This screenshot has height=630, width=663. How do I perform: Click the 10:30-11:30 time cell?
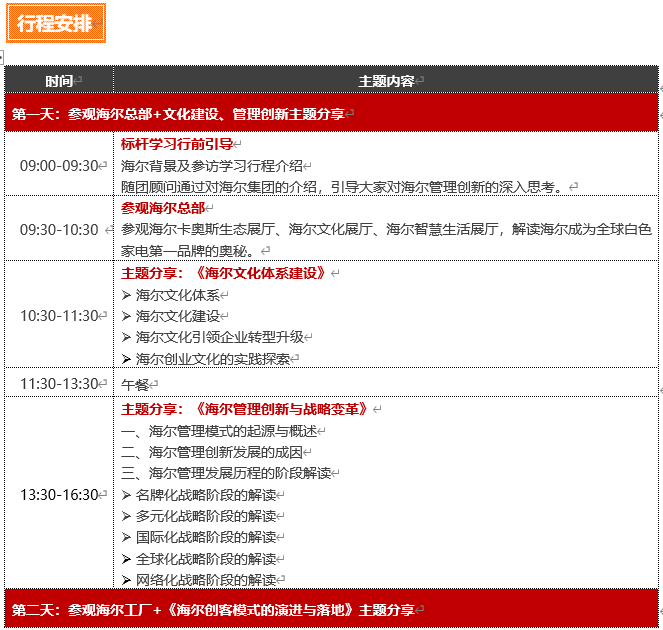[59, 316]
